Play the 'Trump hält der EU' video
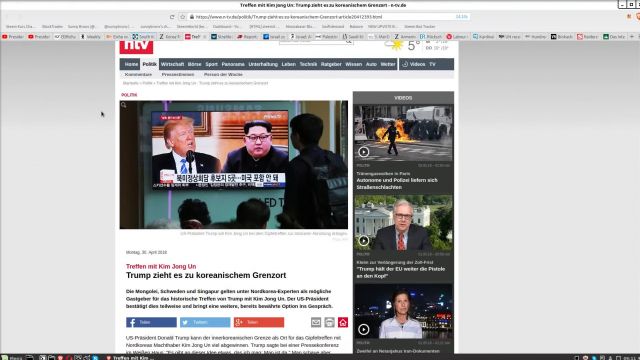The height and width of the screenshot is (360, 640). [x=364, y=241]
